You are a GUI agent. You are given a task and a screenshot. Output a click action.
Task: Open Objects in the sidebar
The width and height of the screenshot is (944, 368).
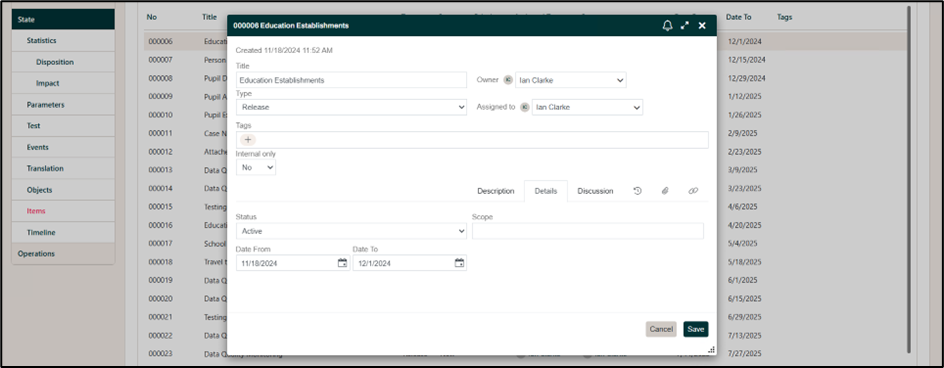[x=63, y=190]
